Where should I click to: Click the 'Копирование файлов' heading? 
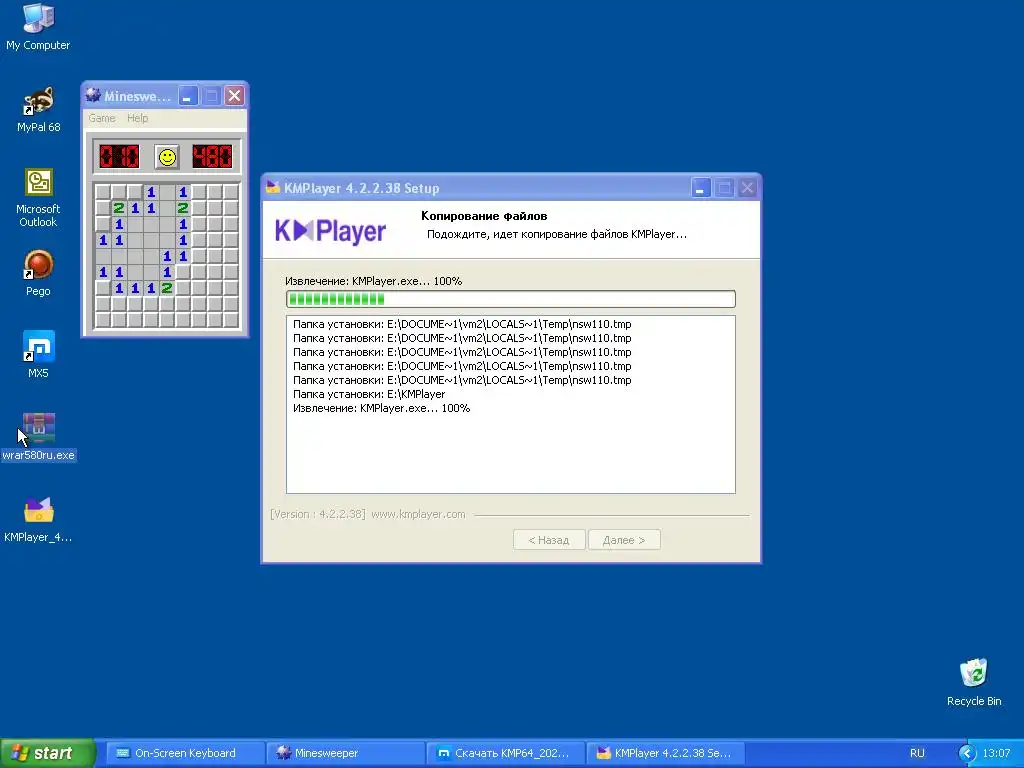click(484, 216)
